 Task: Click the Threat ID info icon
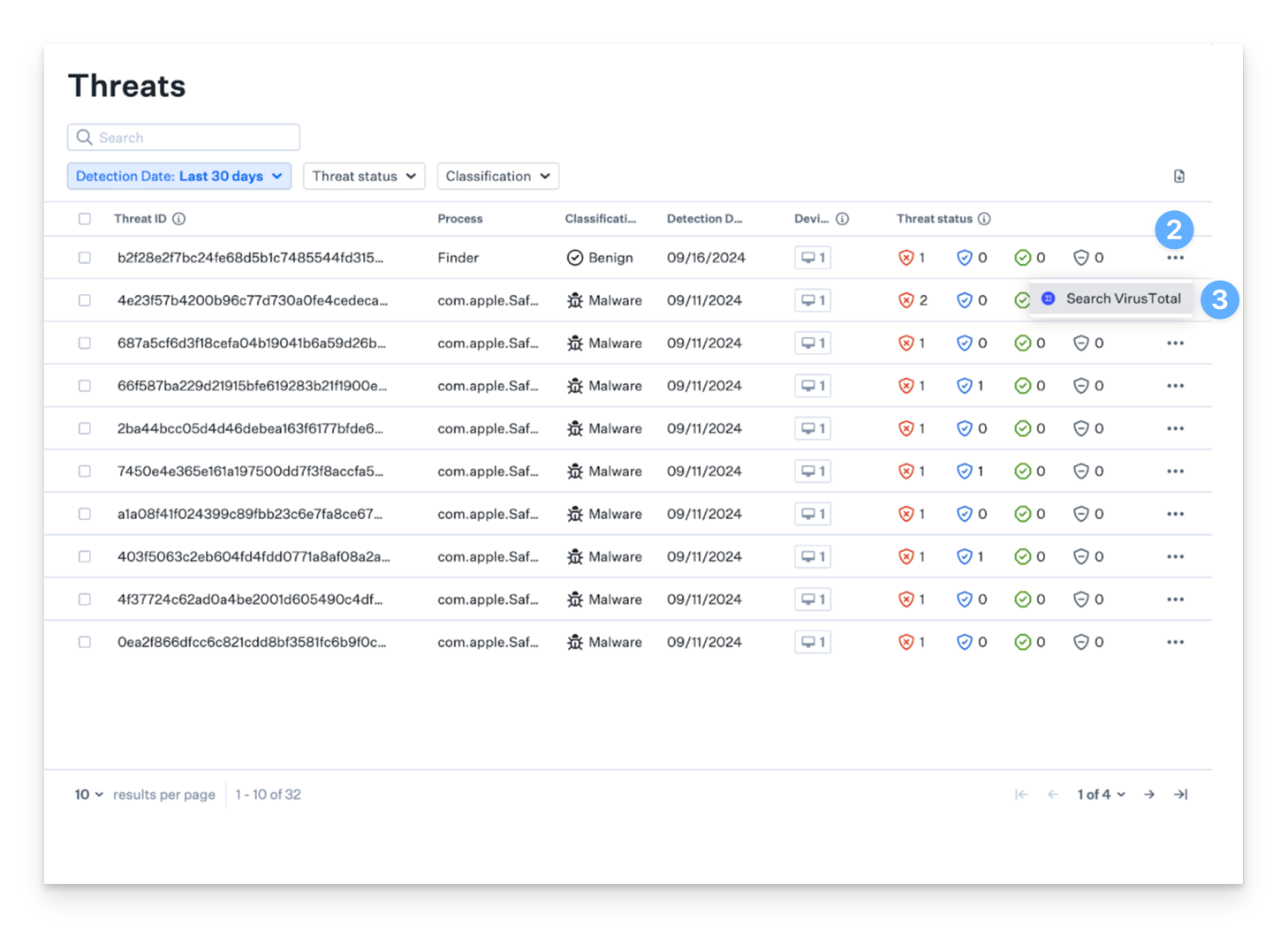tap(178, 219)
